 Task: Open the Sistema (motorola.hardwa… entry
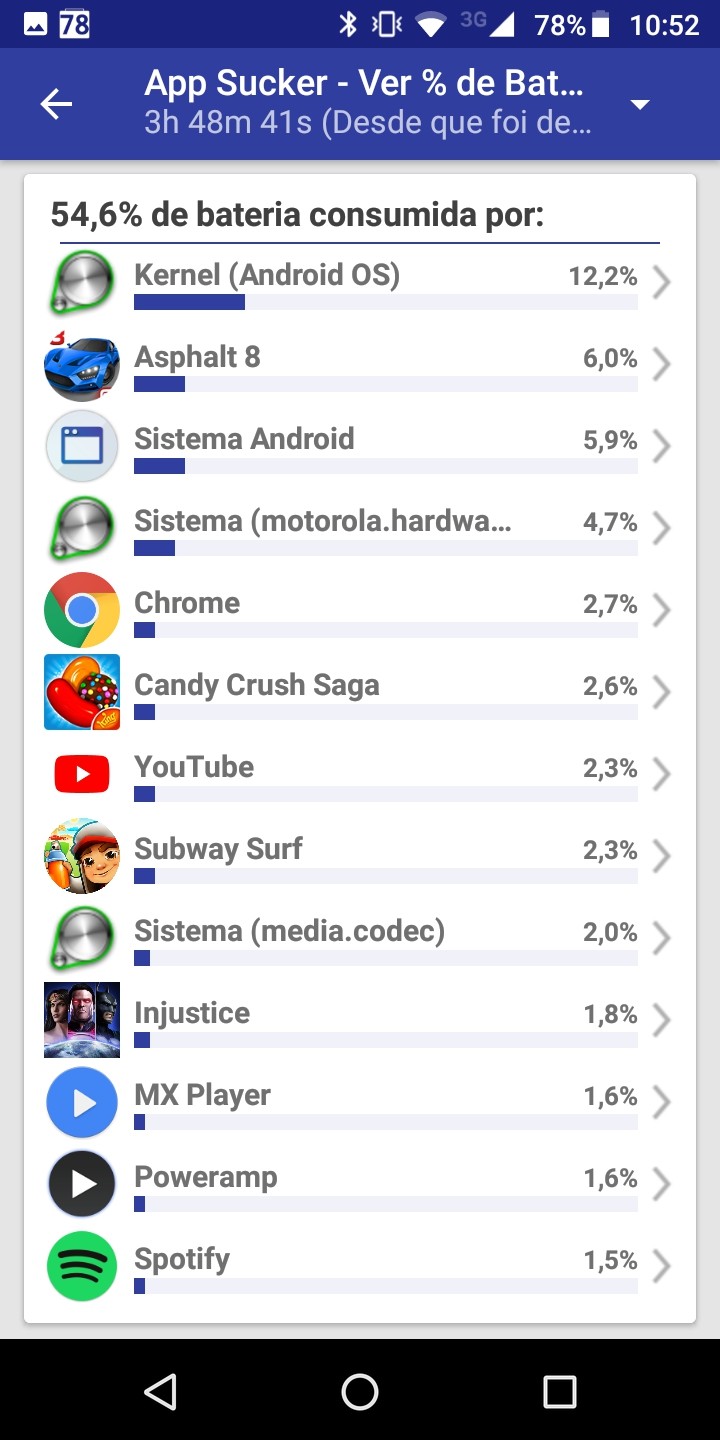(x=322, y=522)
